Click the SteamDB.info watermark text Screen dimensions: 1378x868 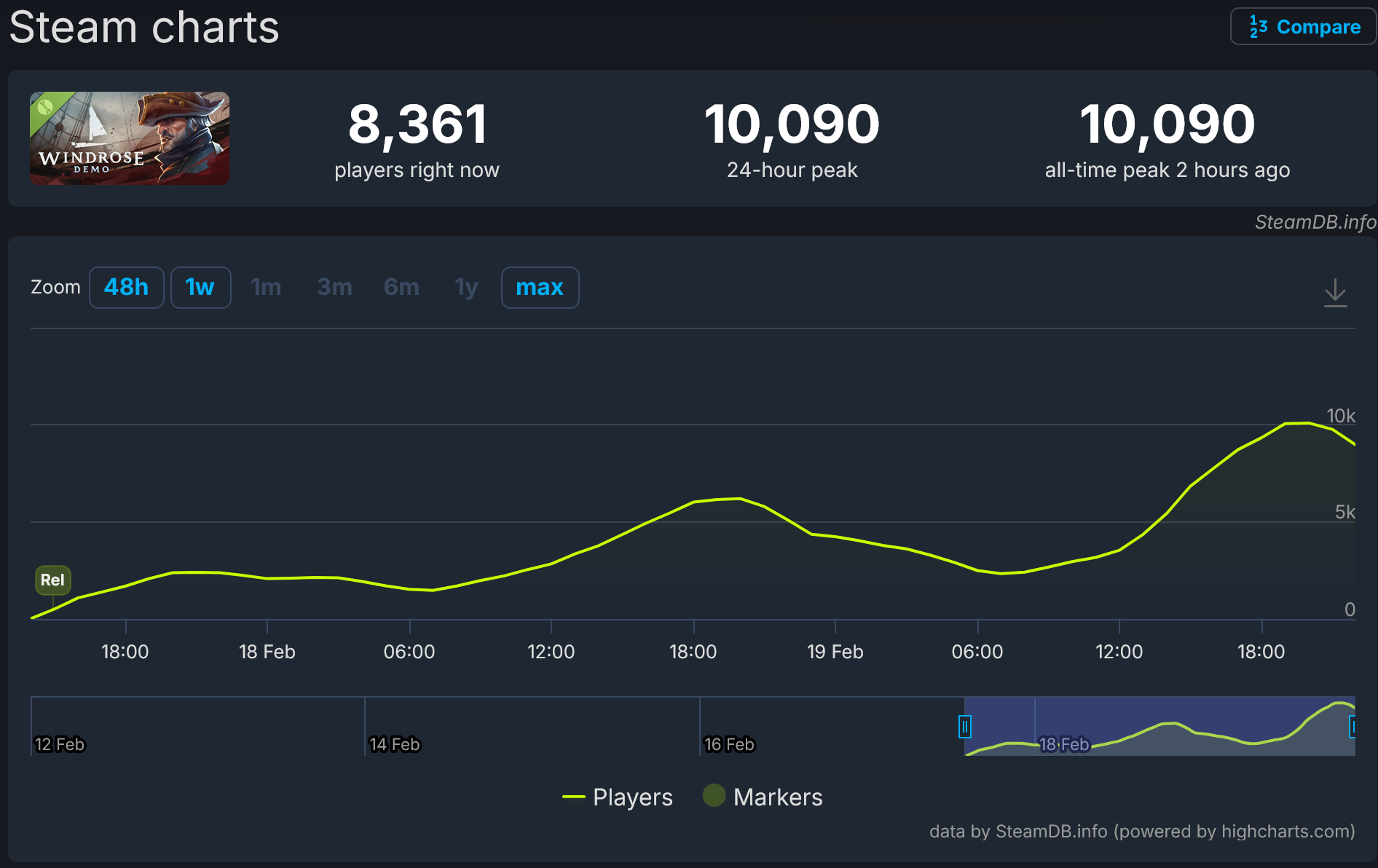[x=1315, y=222]
